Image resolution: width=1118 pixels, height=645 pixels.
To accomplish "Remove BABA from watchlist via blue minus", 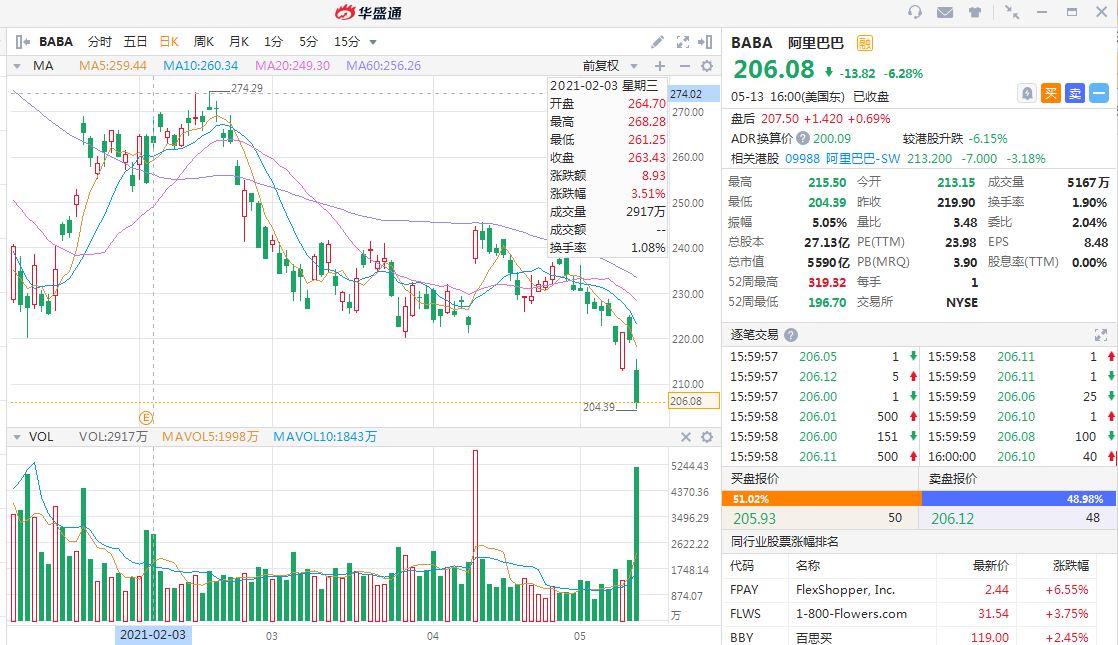I will pos(1099,93).
